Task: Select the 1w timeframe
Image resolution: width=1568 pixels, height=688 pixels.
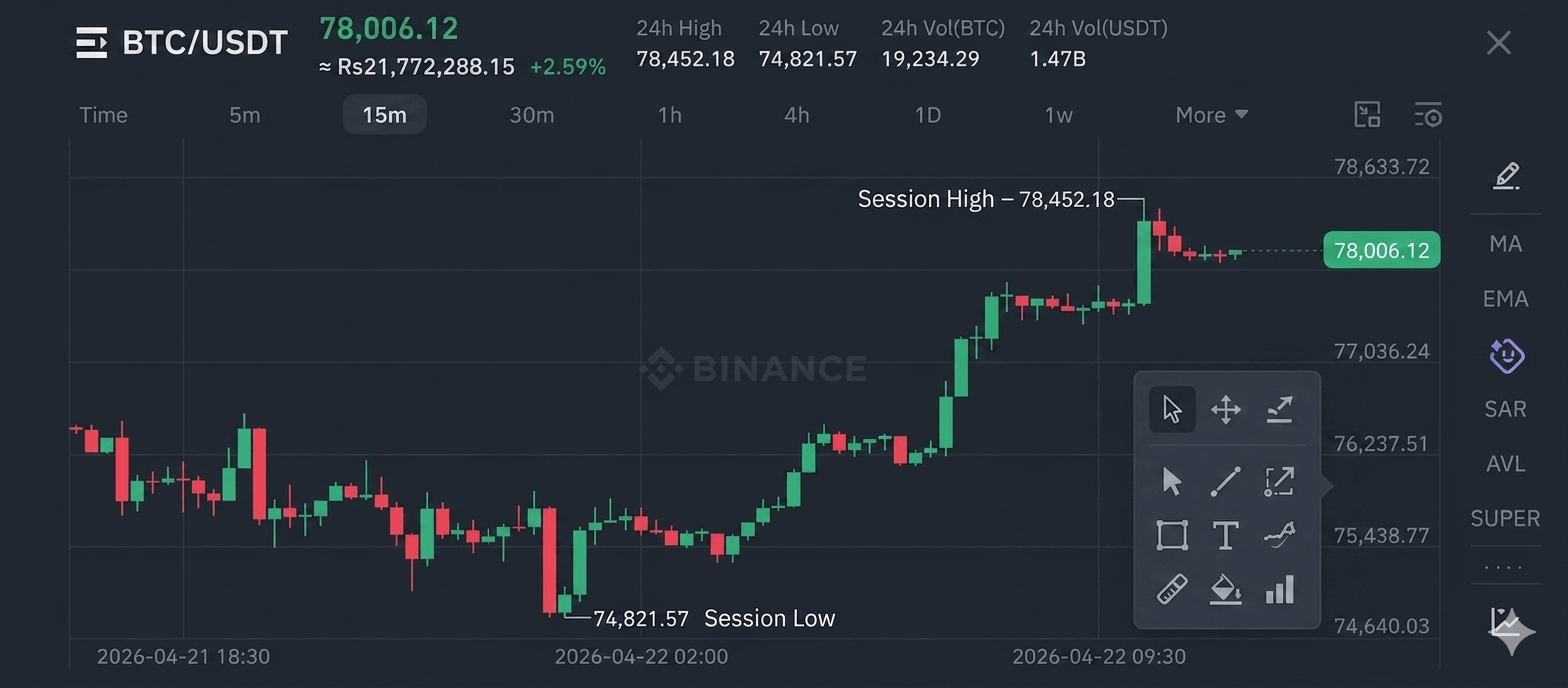Action: 1059,115
